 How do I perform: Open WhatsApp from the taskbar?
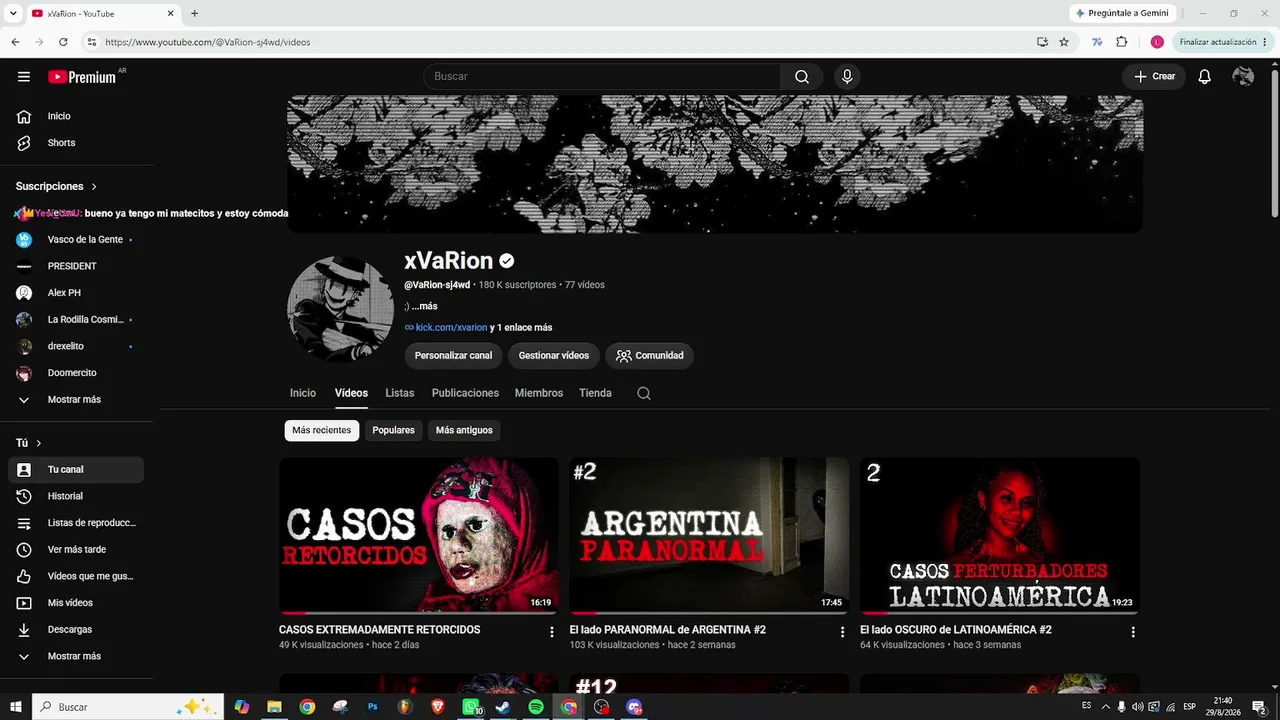(x=471, y=707)
